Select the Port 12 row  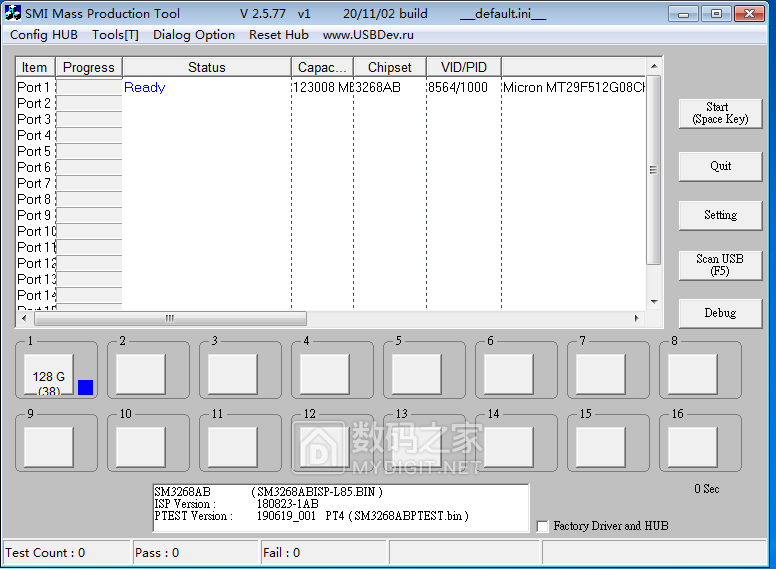click(x=331, y=263)
